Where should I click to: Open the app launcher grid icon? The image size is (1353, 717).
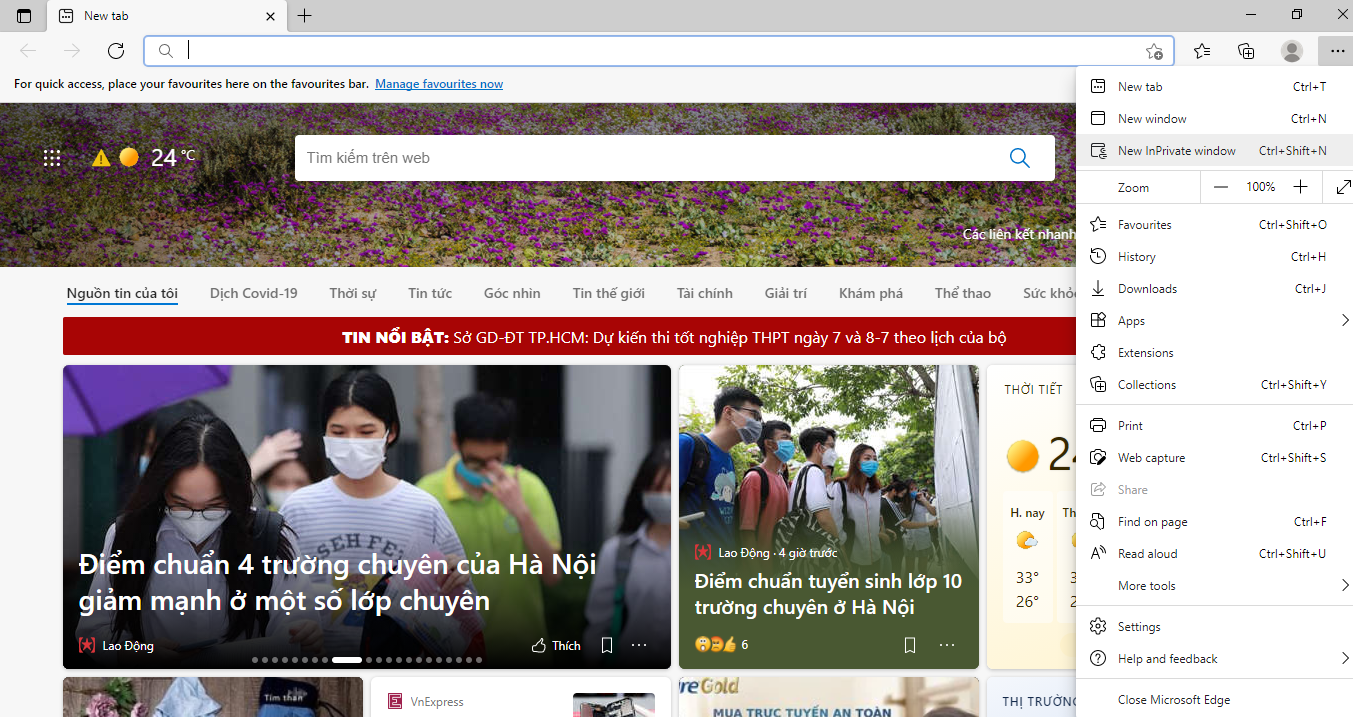coord(52,158)
